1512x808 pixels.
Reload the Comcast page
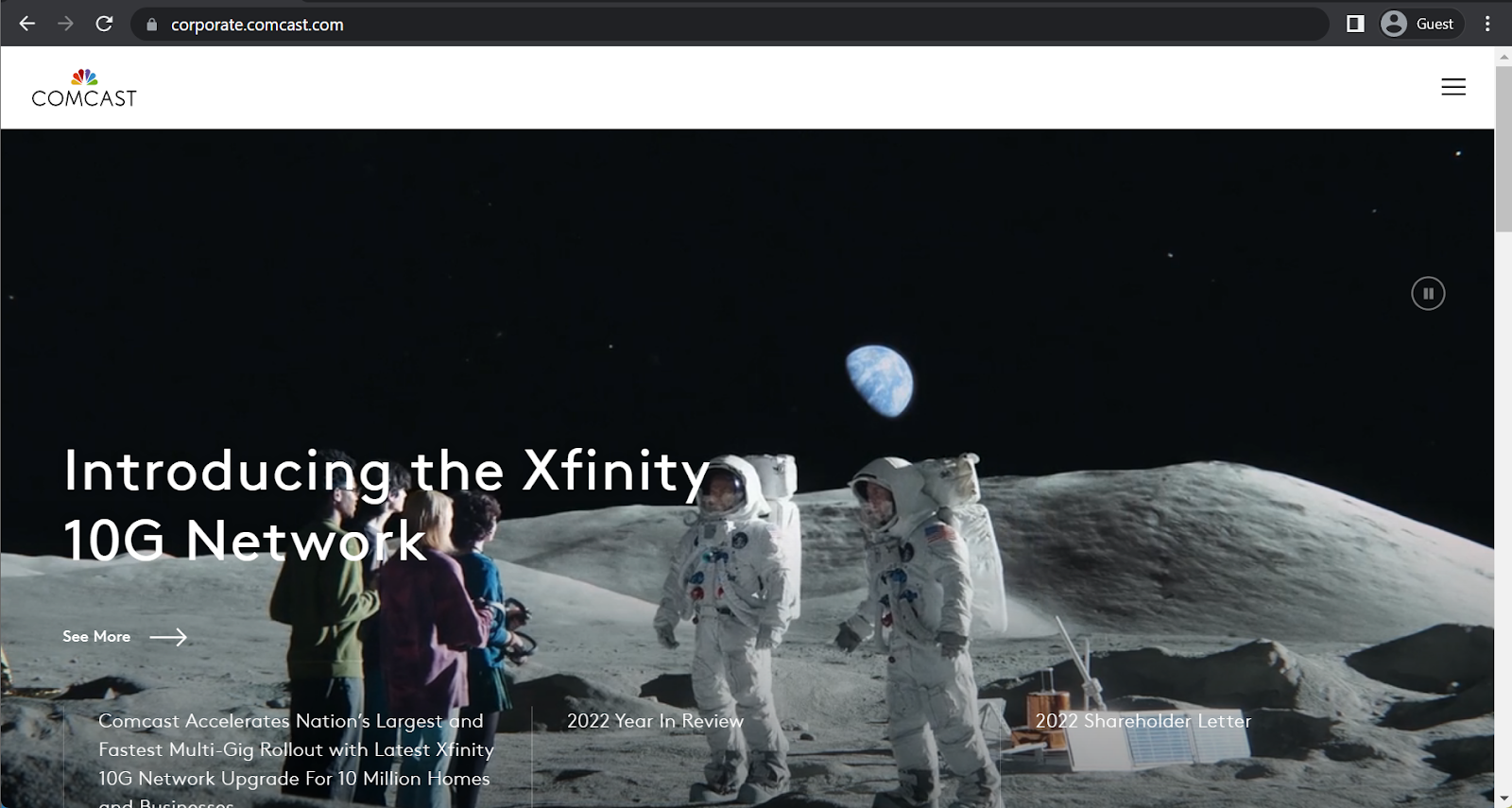pyautogui.click(x=104, y=24)
